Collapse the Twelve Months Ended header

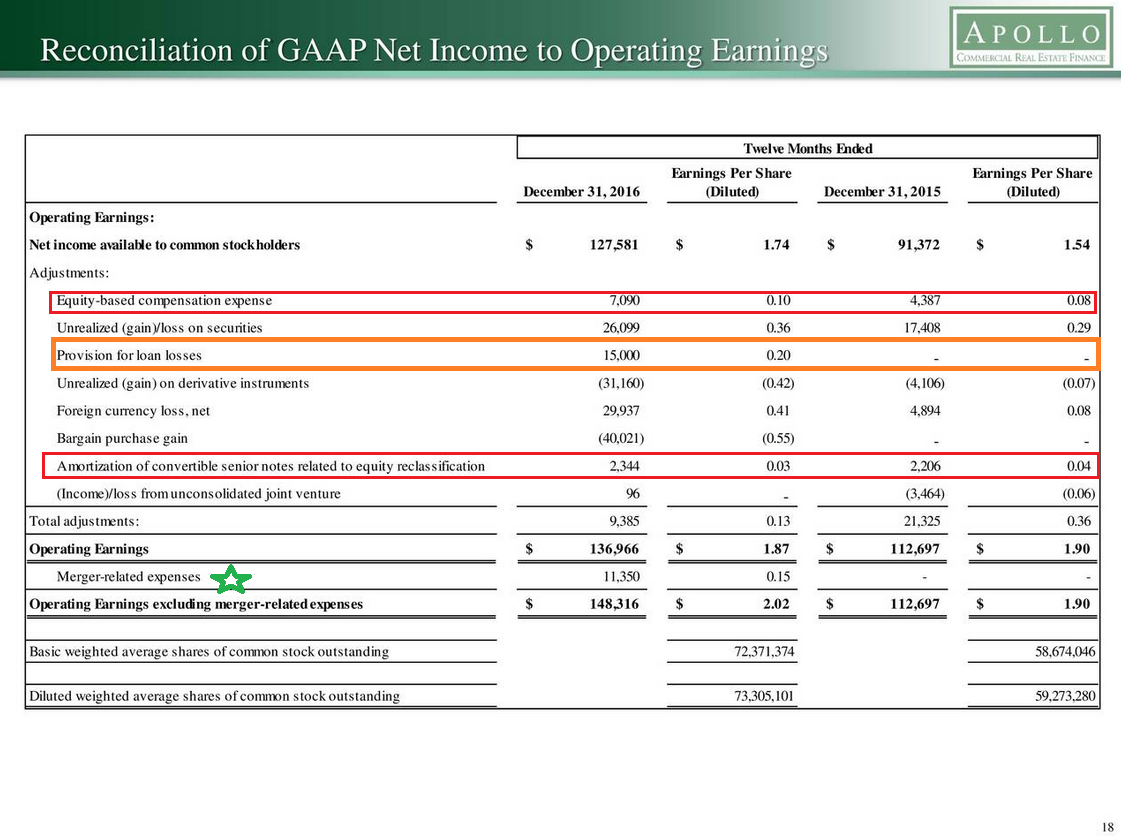(x=807, y=147)
